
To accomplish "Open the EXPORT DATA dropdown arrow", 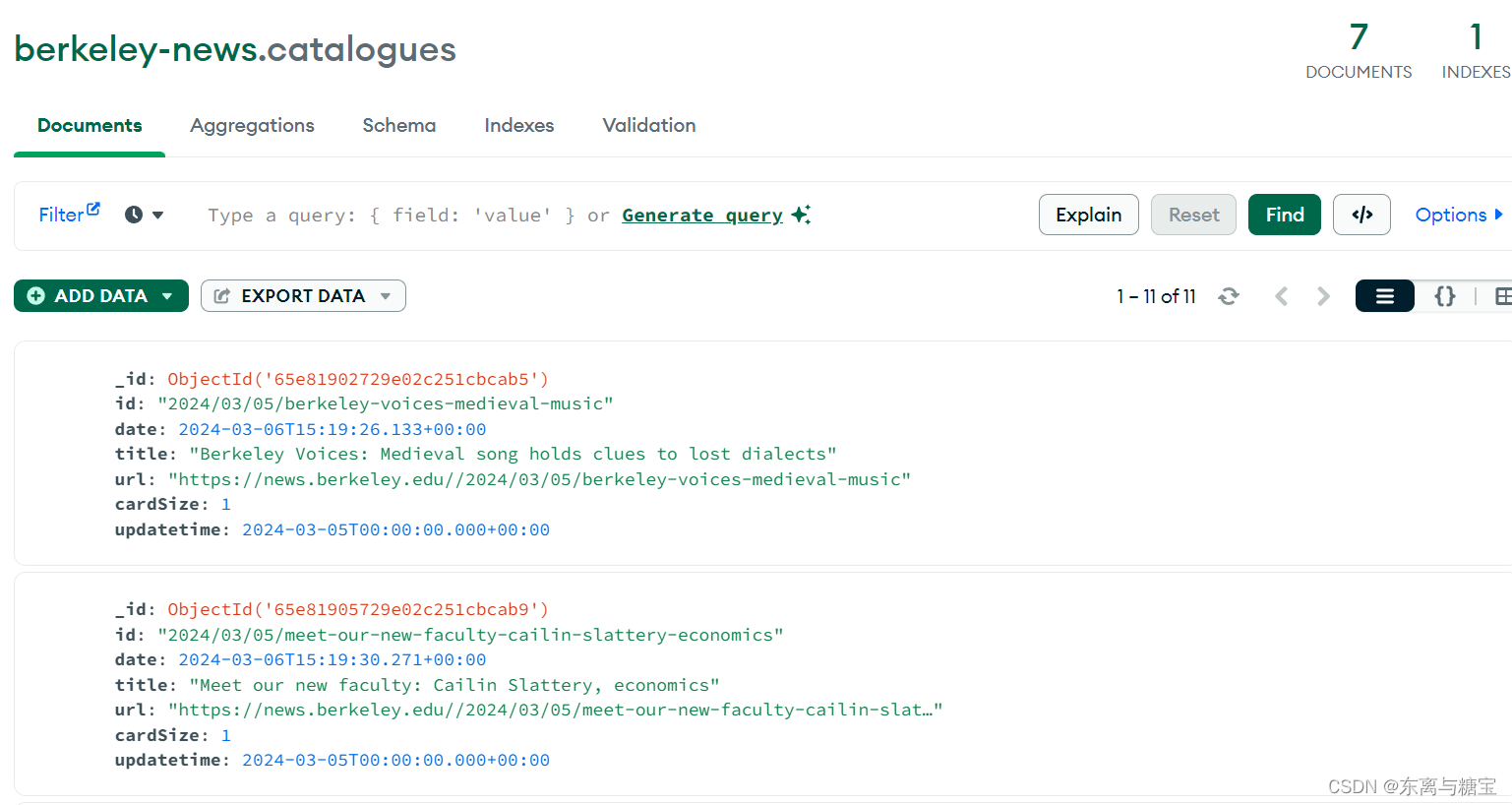I will point(386,296).
